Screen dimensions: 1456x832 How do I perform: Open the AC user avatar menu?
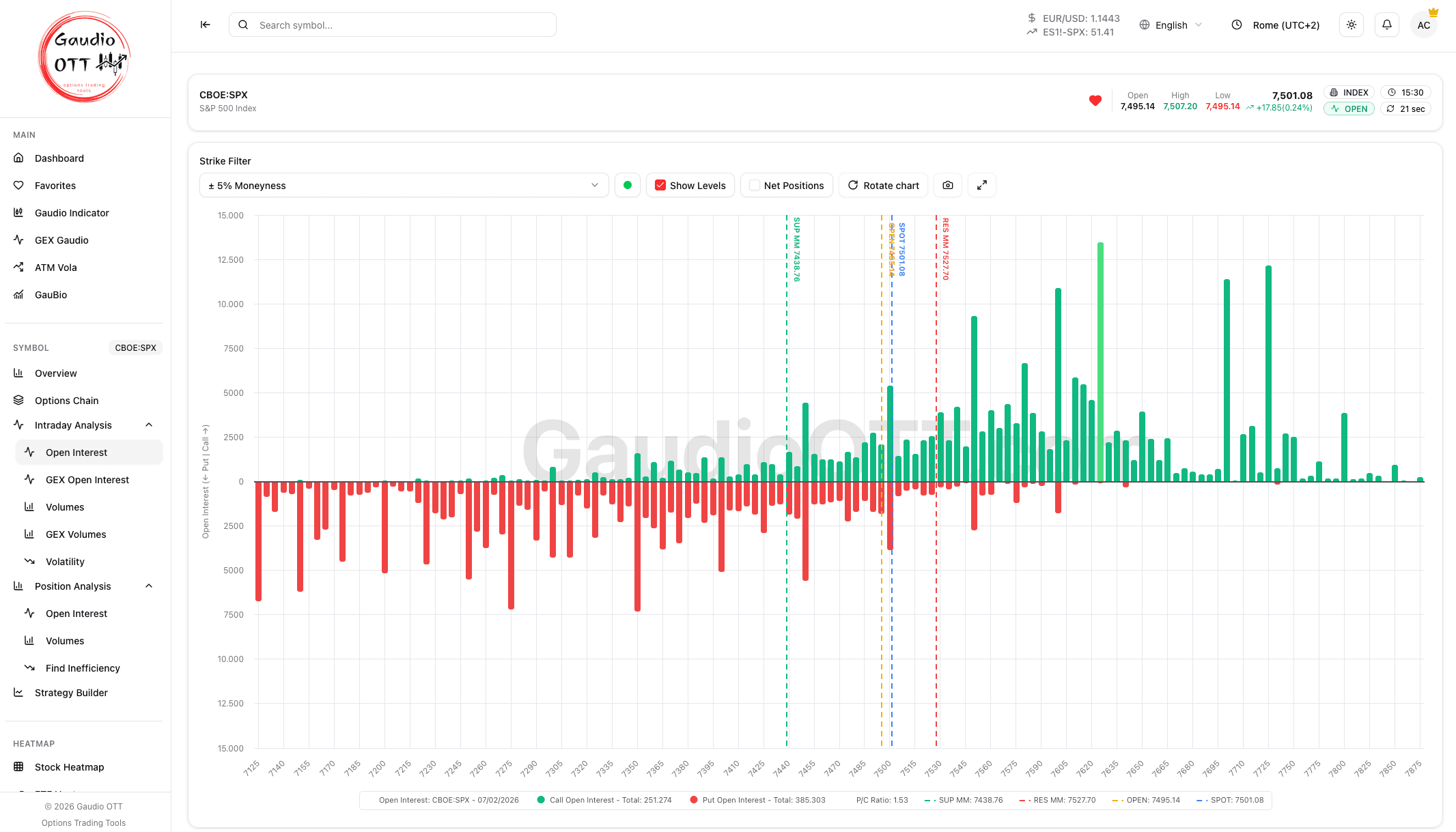(x=1423, y=25)
